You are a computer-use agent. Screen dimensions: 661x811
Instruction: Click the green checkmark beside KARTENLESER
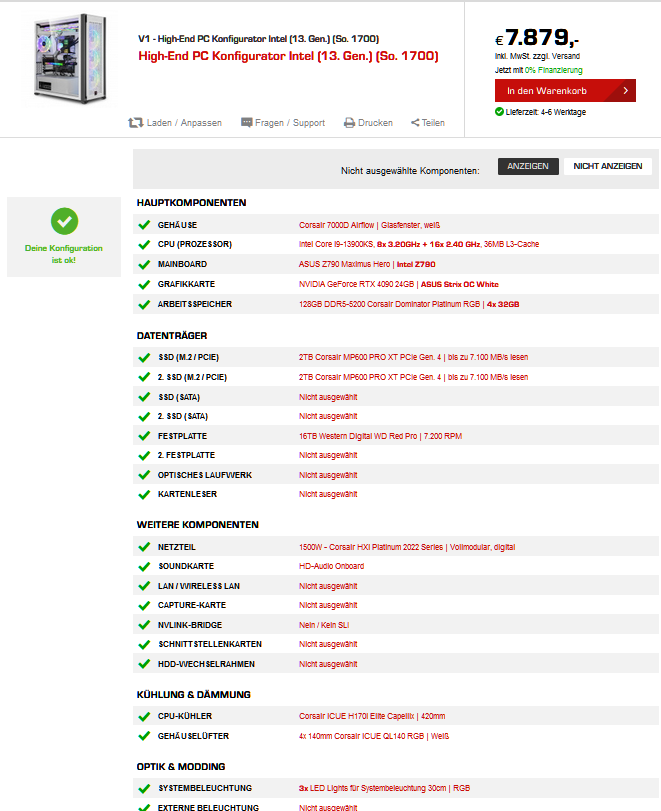(x=144, y=494)
